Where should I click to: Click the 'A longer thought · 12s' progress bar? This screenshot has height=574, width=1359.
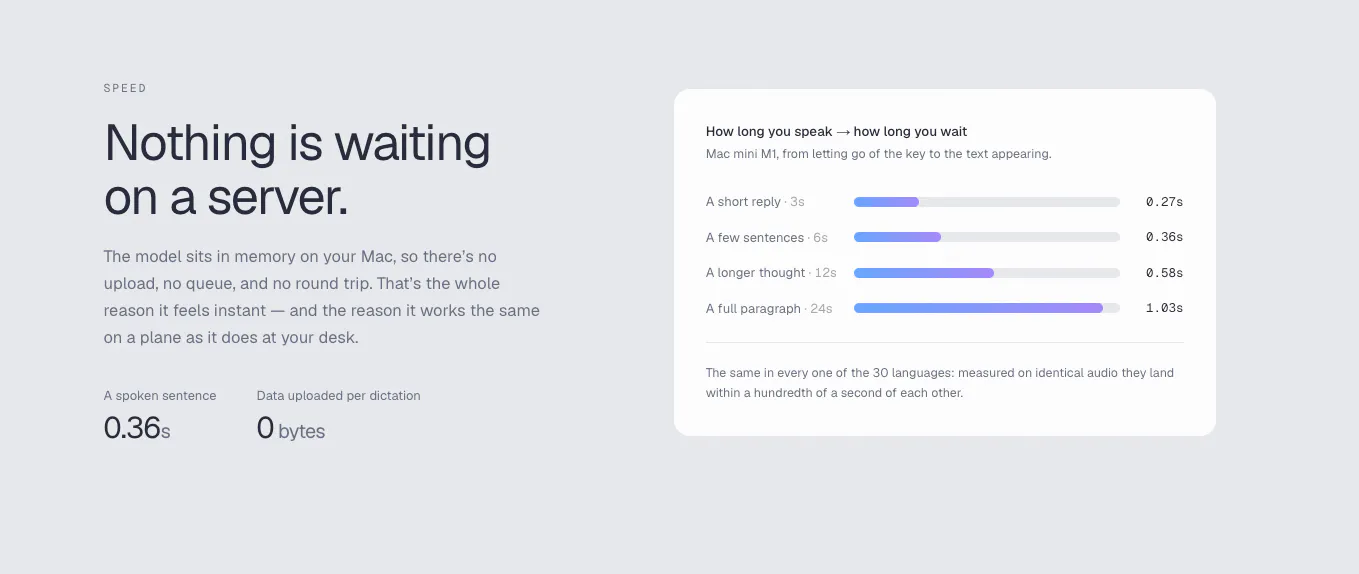point(986,273)
